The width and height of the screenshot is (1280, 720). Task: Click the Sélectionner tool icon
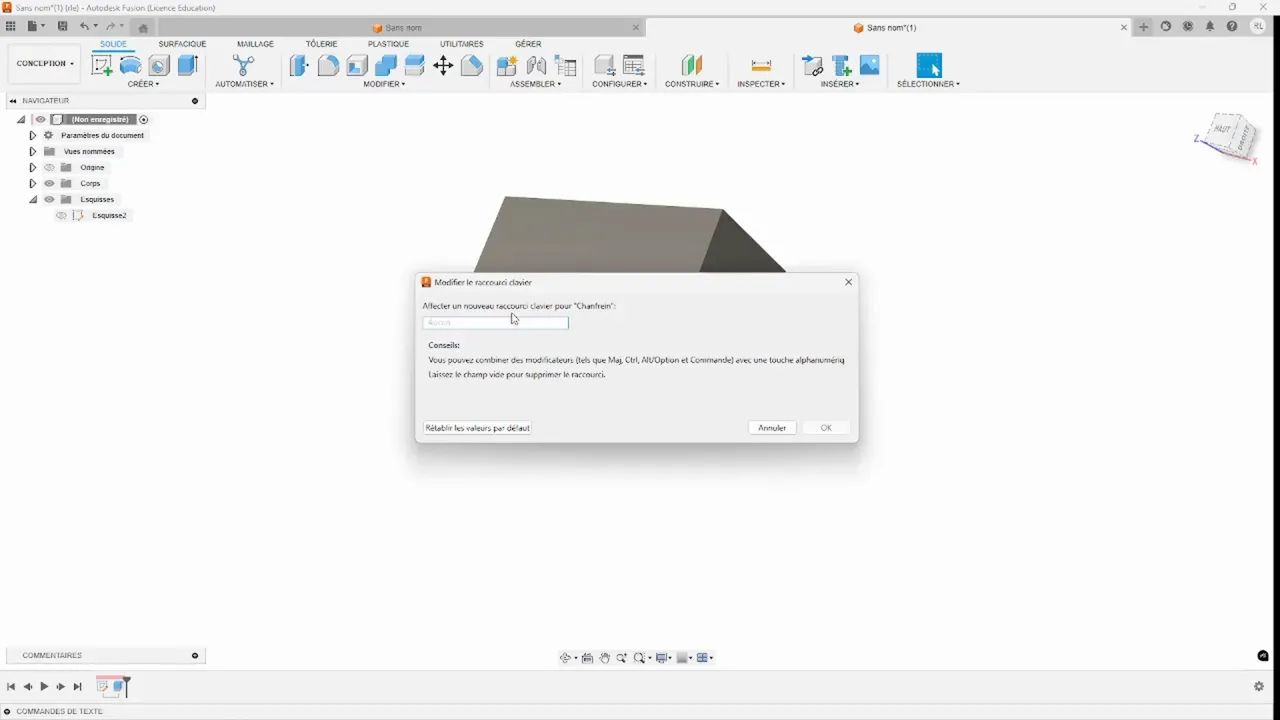click(929, 65)
